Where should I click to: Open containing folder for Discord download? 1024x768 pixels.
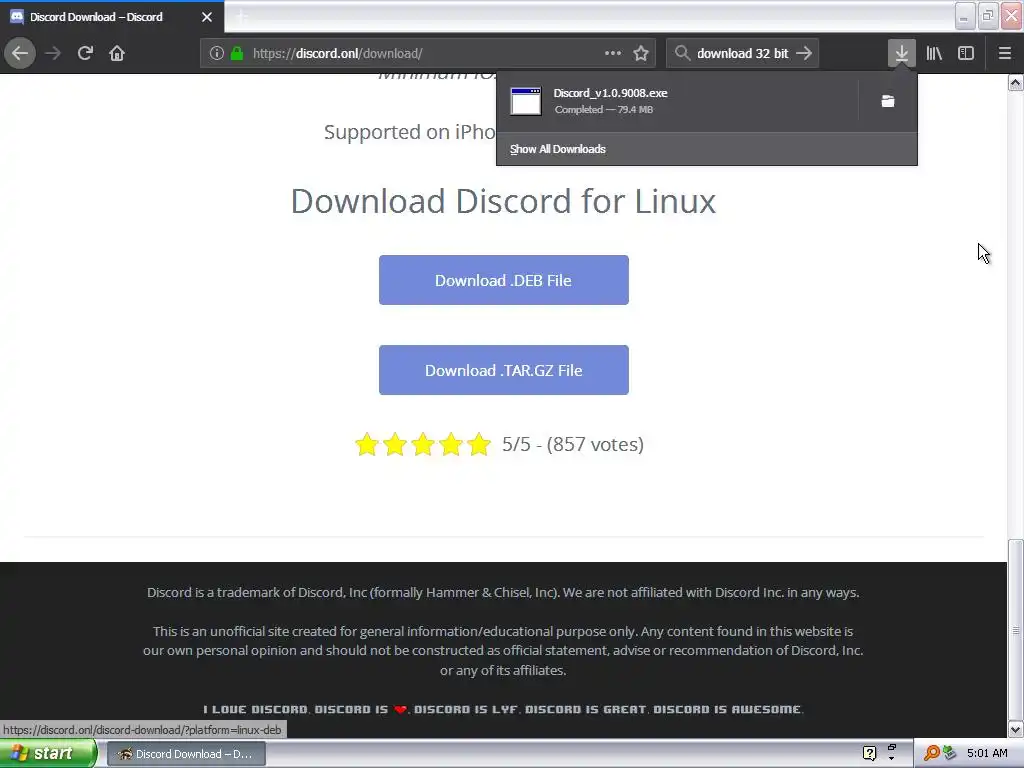pos(888,101)
